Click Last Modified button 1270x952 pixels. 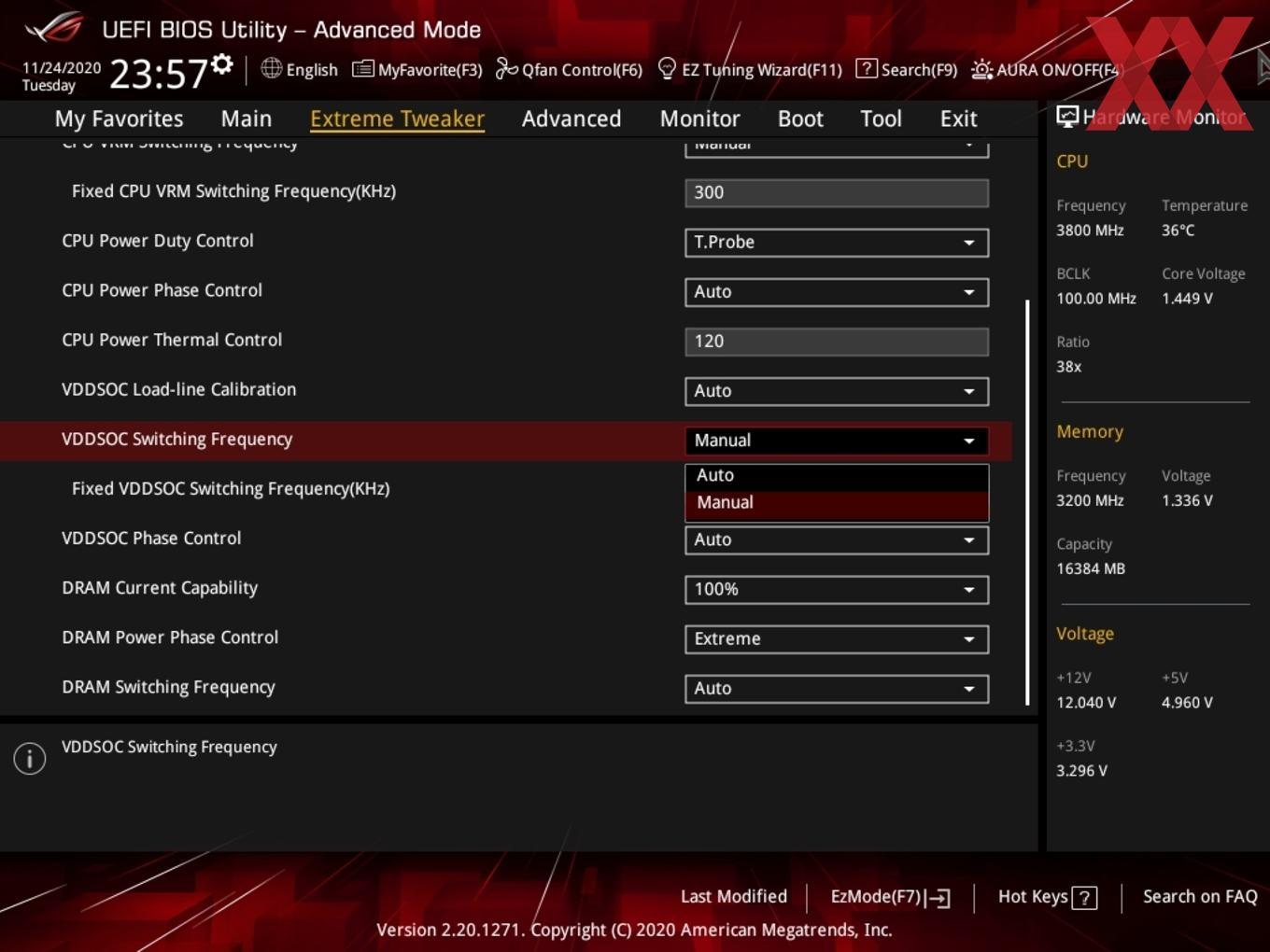tap(733, 896)
